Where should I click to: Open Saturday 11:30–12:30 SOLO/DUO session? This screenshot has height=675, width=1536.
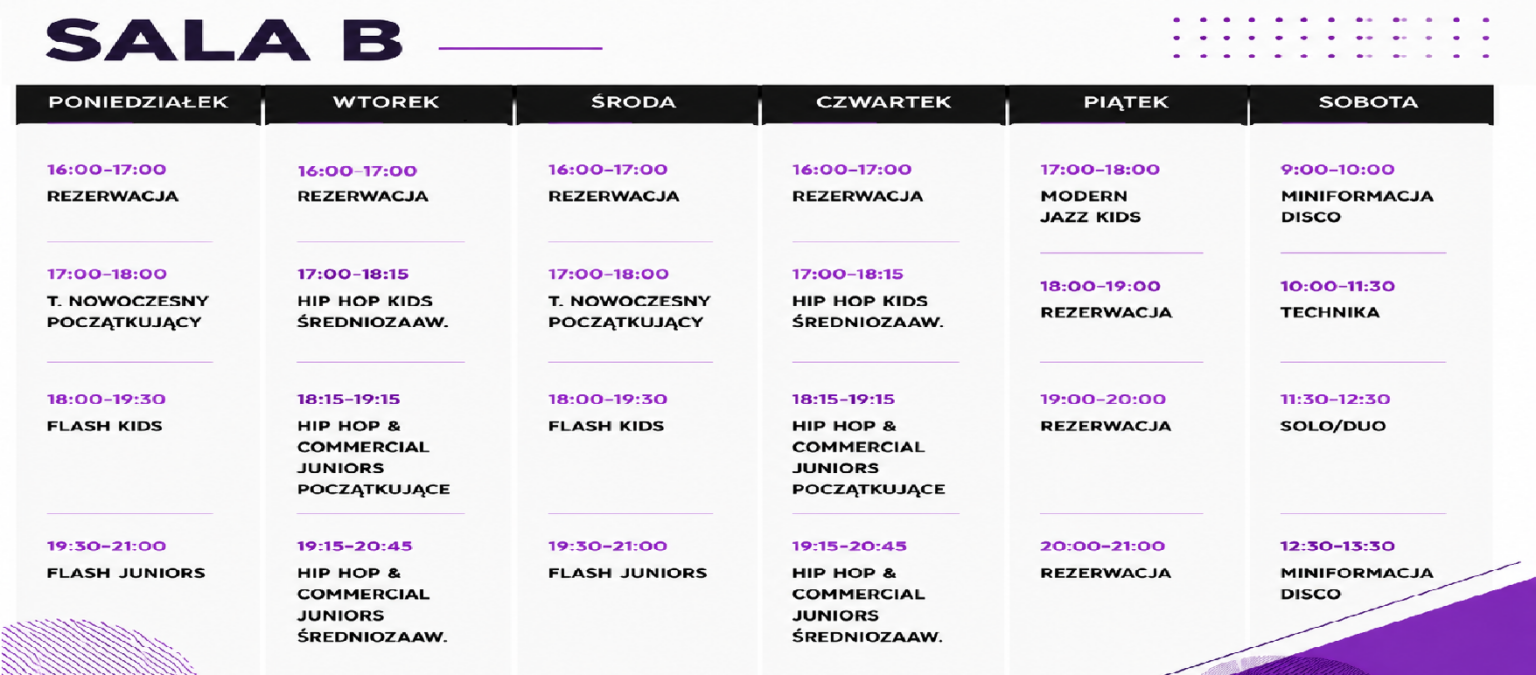(x=1335, y=412)
